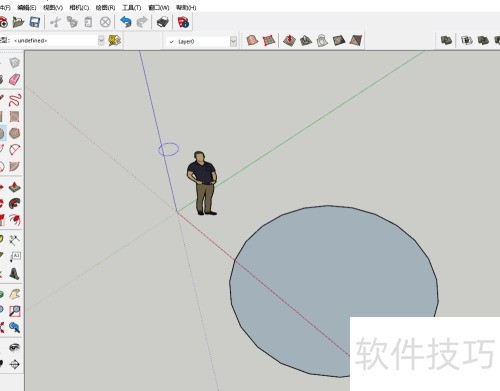Select the Dimension tool
The image size is (500, 391).
pyautogui.click(x=14, y=240)
